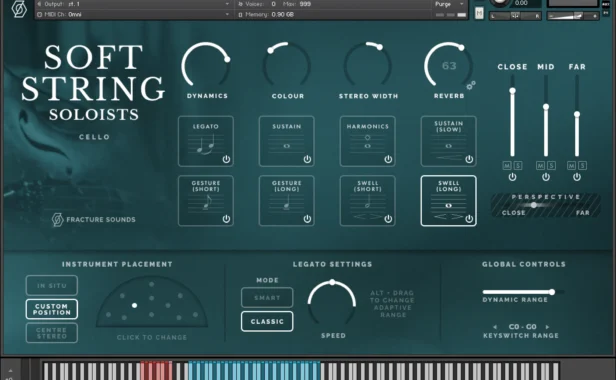Open the MIDI Ch dropdown
The height and width of the screenshot is (380, 616).
click(x=134, y=15)
